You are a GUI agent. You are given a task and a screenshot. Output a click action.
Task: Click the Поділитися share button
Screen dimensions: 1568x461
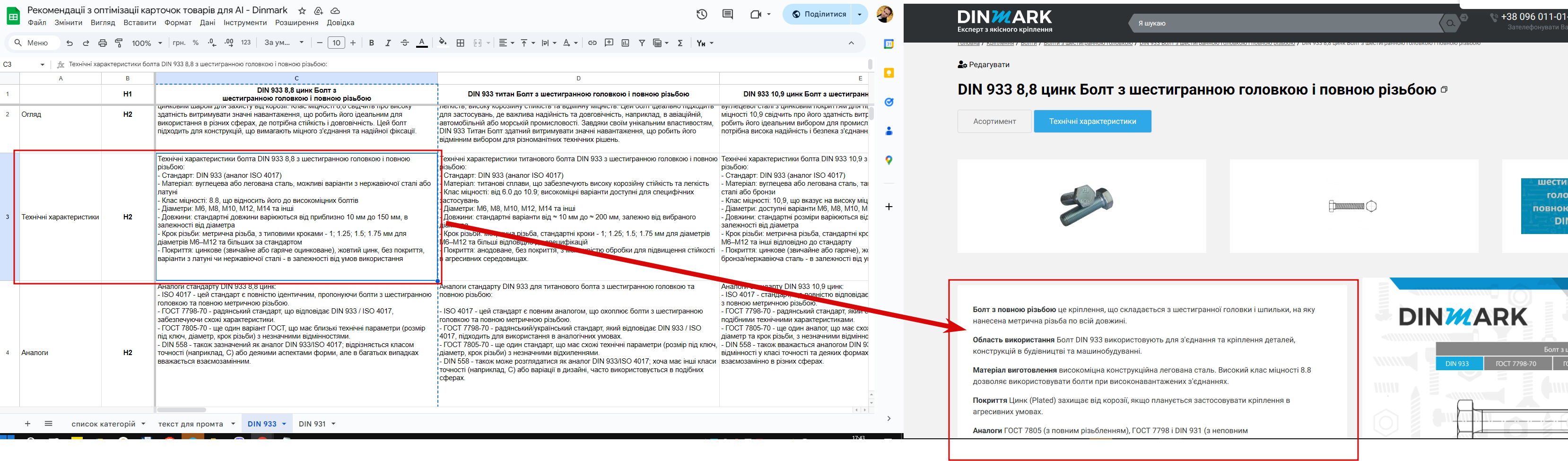click(x=818, y=14)
